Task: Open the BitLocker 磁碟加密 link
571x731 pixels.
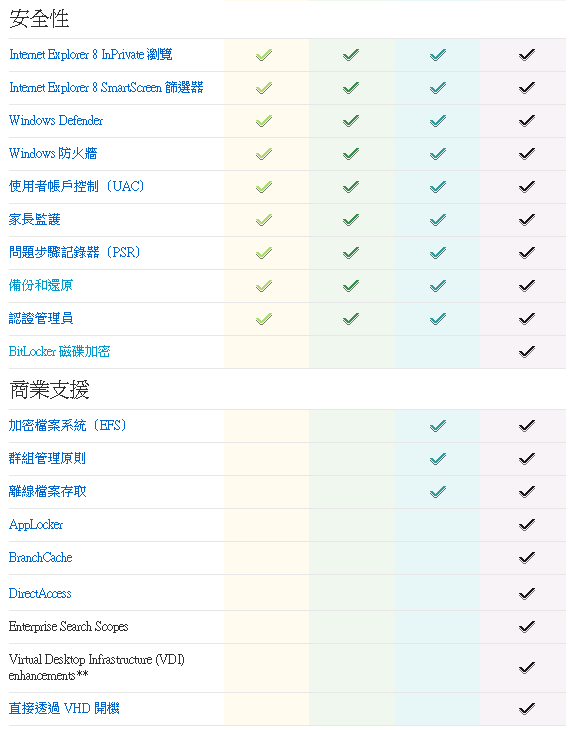Action: pos(60,352)
